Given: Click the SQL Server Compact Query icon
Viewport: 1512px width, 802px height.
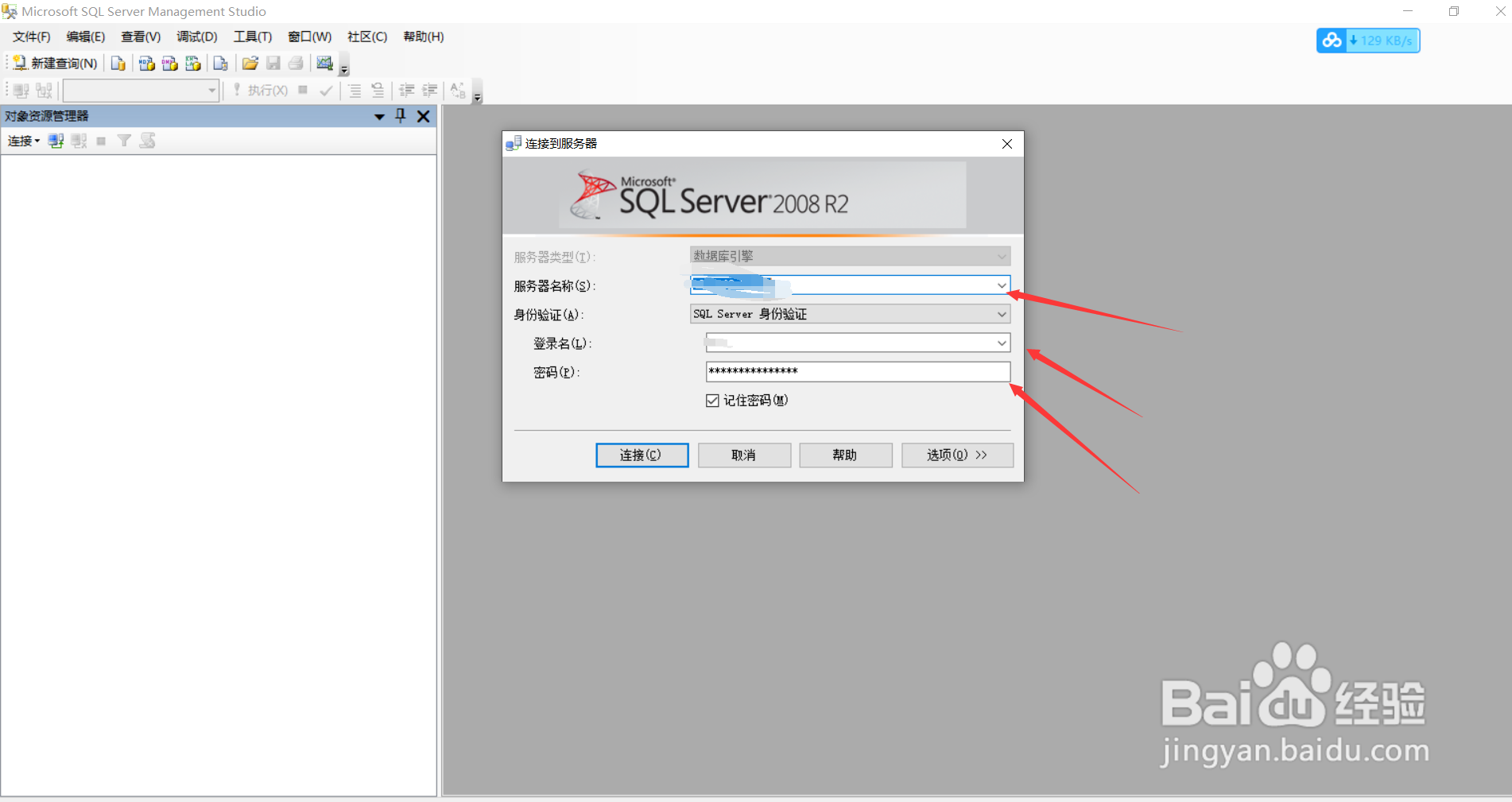Looking at the screenshot, I should (220, 64).
